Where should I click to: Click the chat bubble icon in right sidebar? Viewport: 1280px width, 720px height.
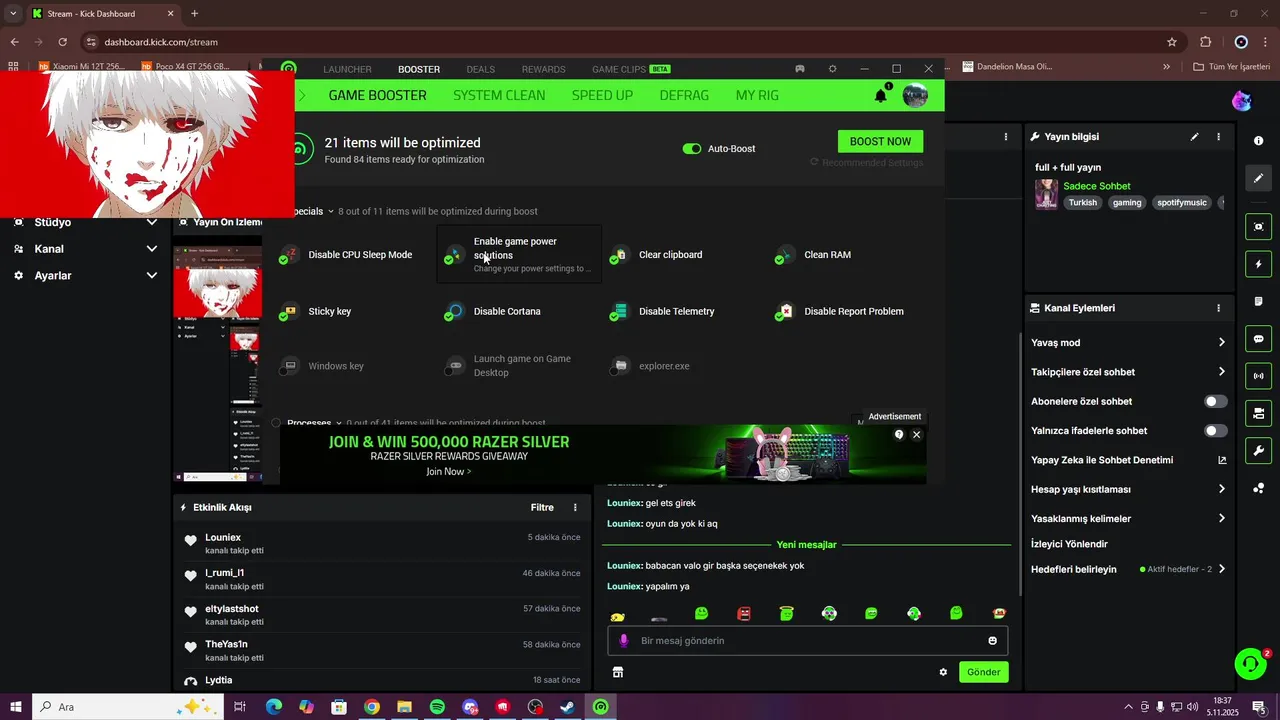[1259, 339]
